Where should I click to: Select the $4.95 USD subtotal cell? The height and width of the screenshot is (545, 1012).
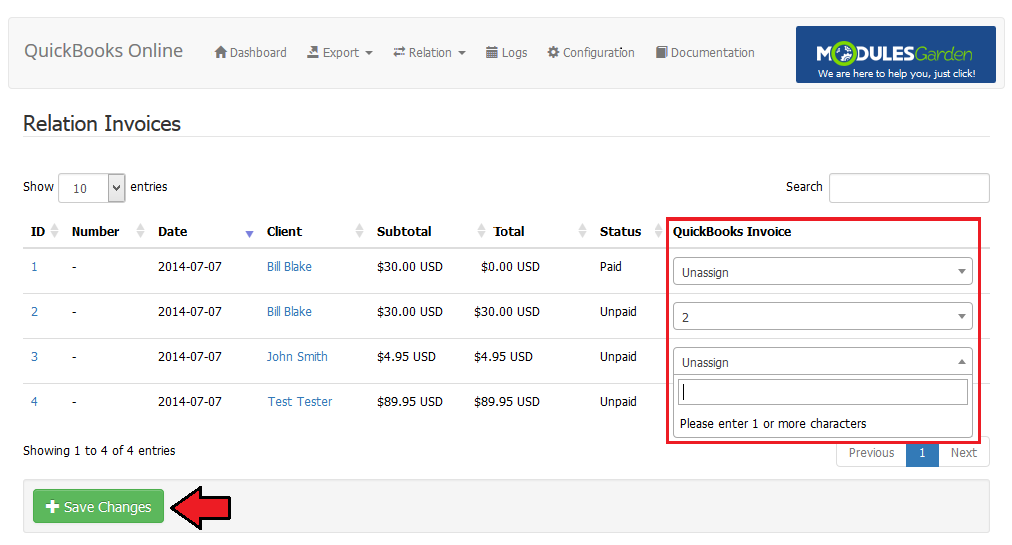406,356
